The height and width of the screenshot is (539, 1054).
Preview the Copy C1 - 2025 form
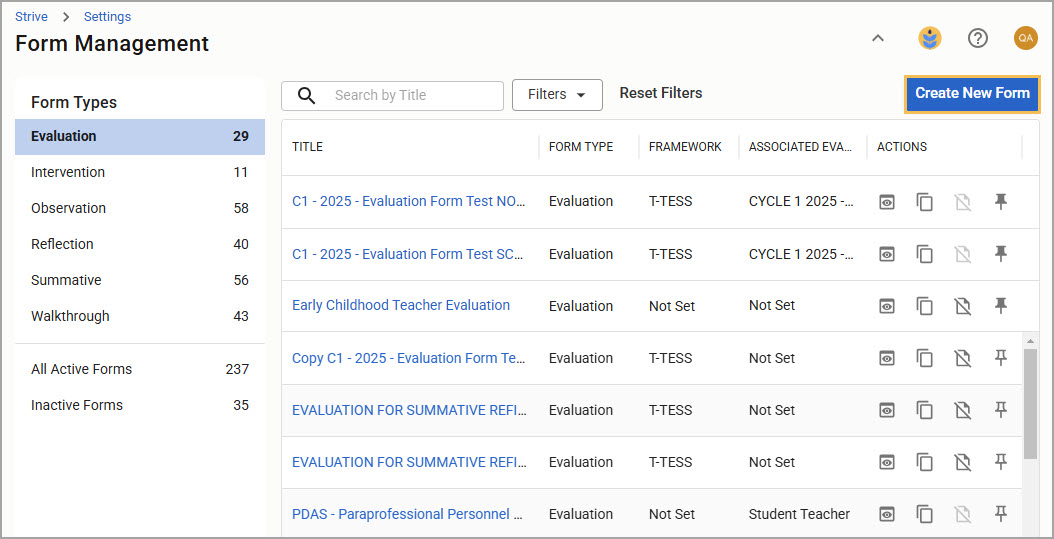pyautogui.click(x=887, y=358)
